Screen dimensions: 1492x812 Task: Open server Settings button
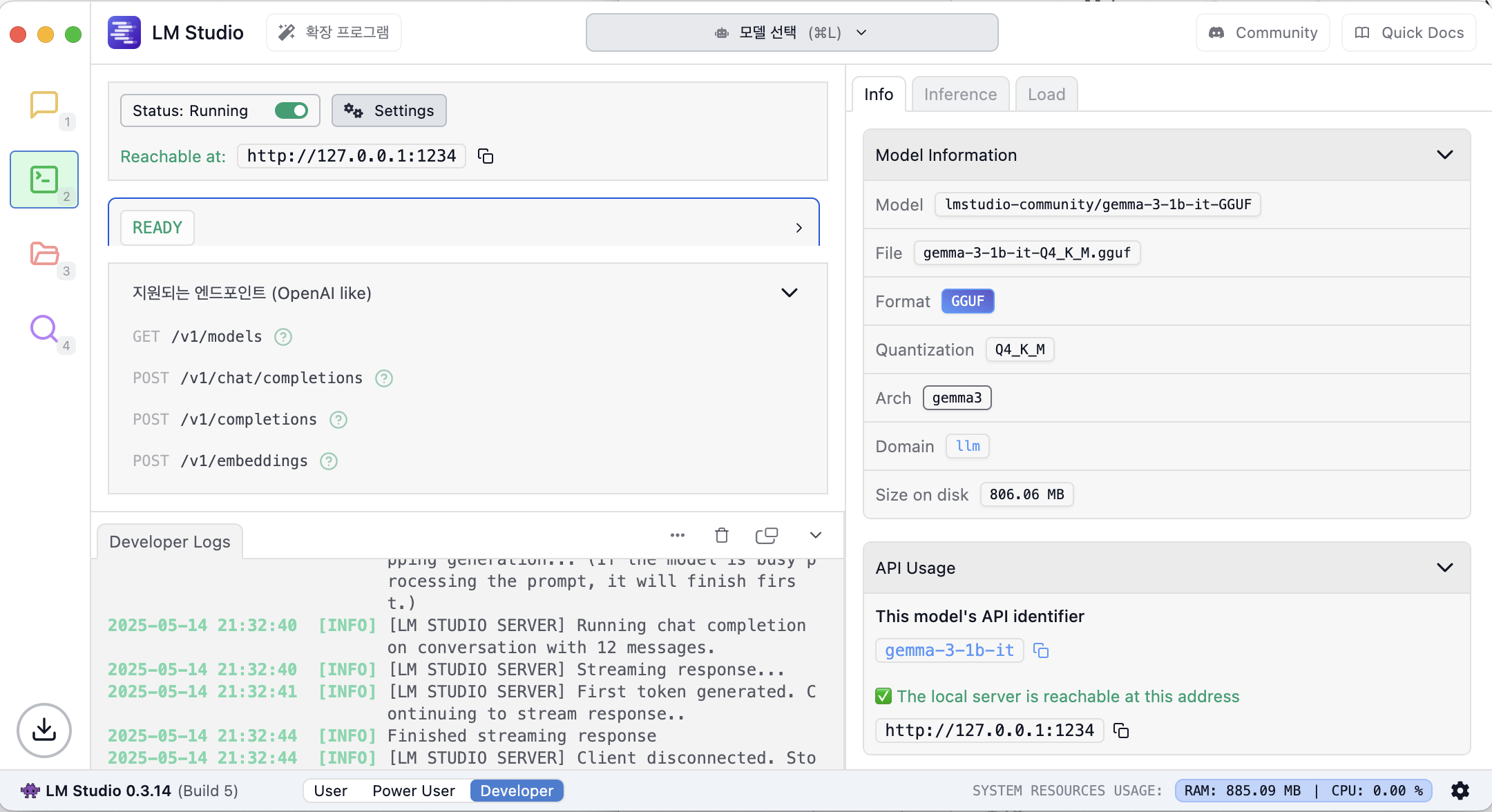coord(389,110)
